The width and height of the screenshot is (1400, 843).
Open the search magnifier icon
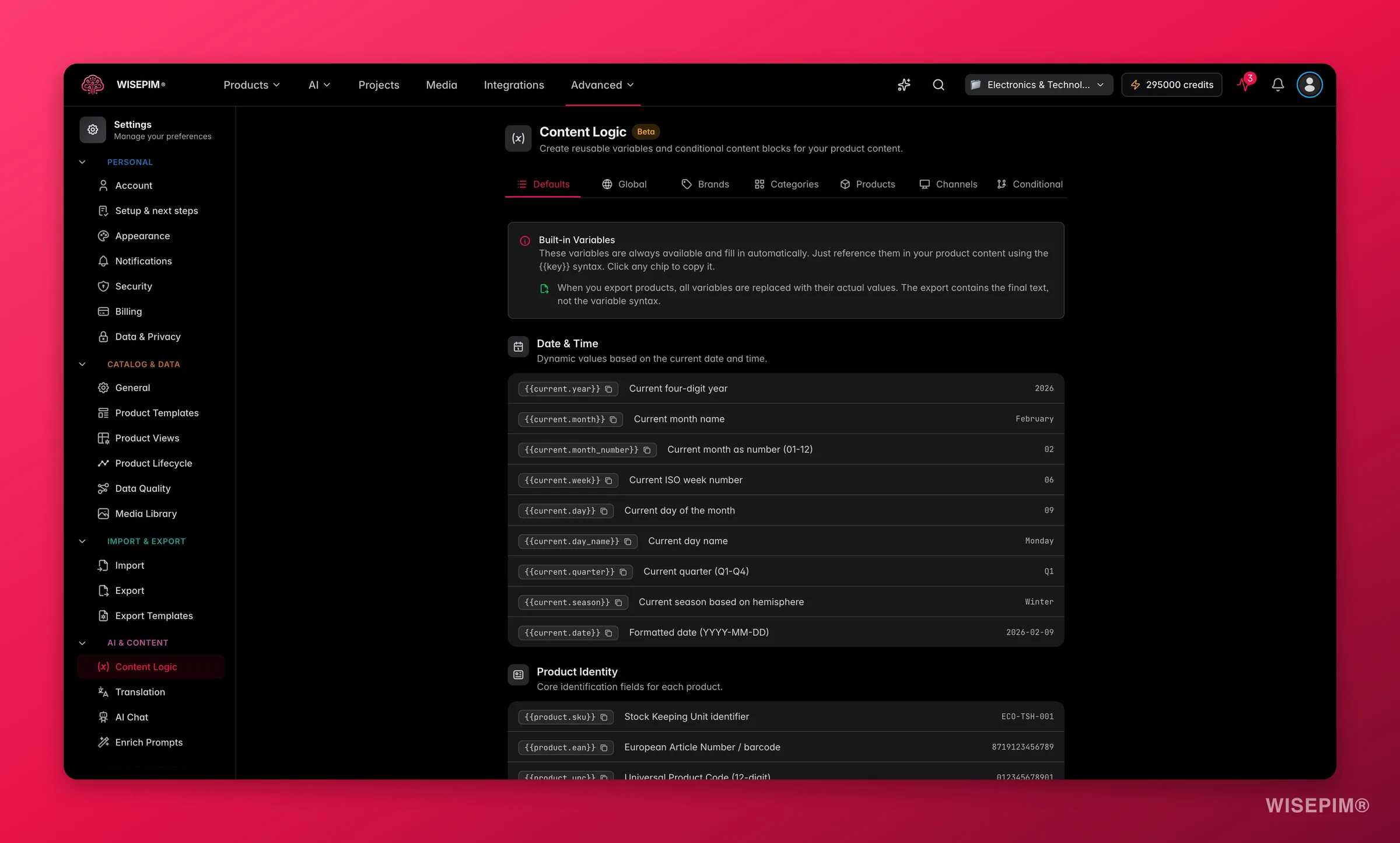939,85
